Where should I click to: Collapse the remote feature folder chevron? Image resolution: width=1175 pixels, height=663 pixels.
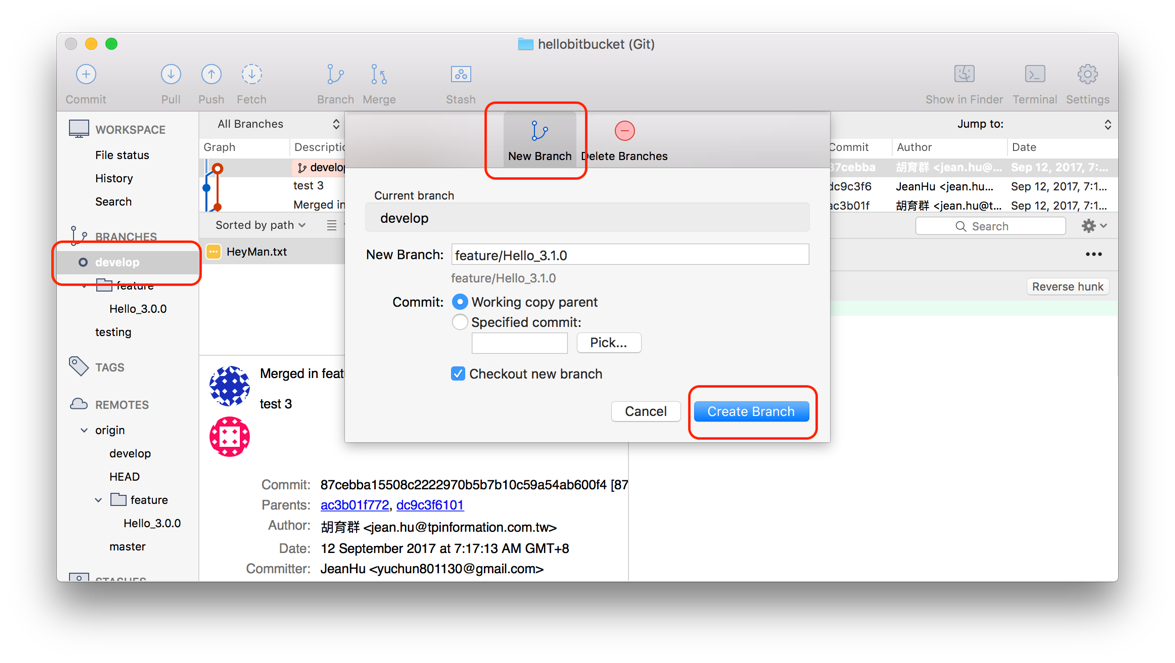[x=98, y=500]
